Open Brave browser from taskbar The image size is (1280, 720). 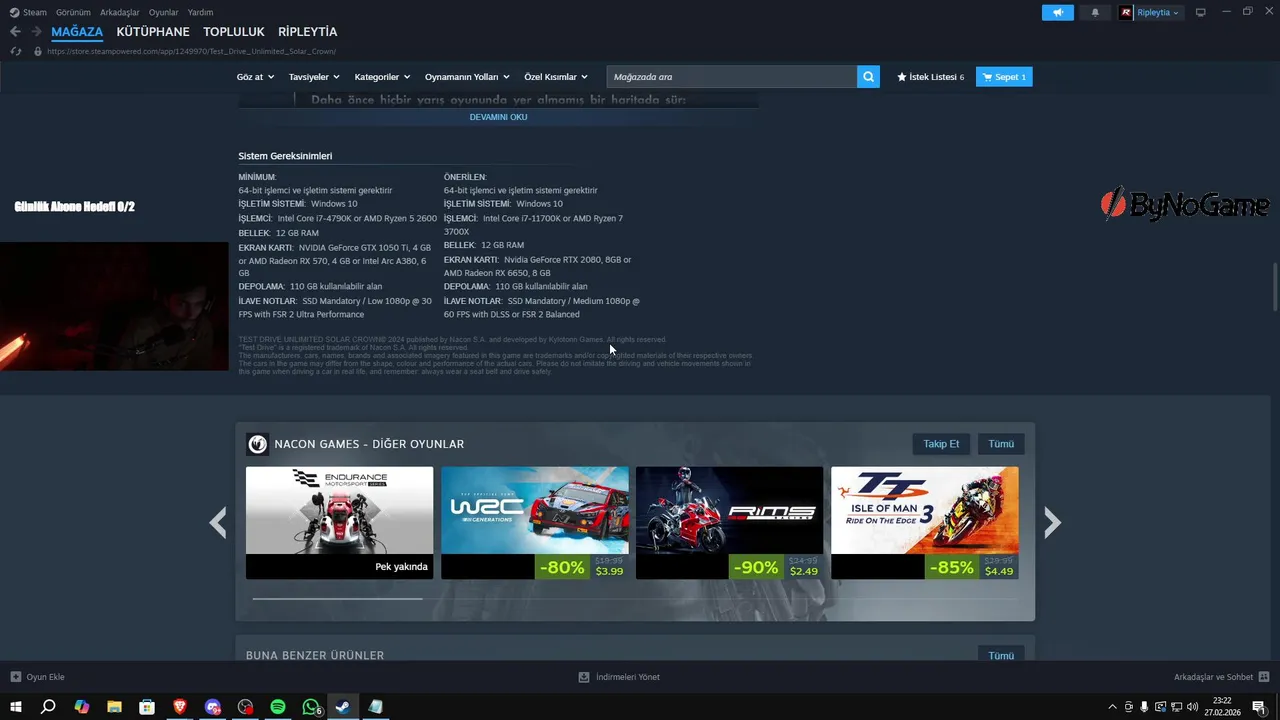(x=180, y=706)
